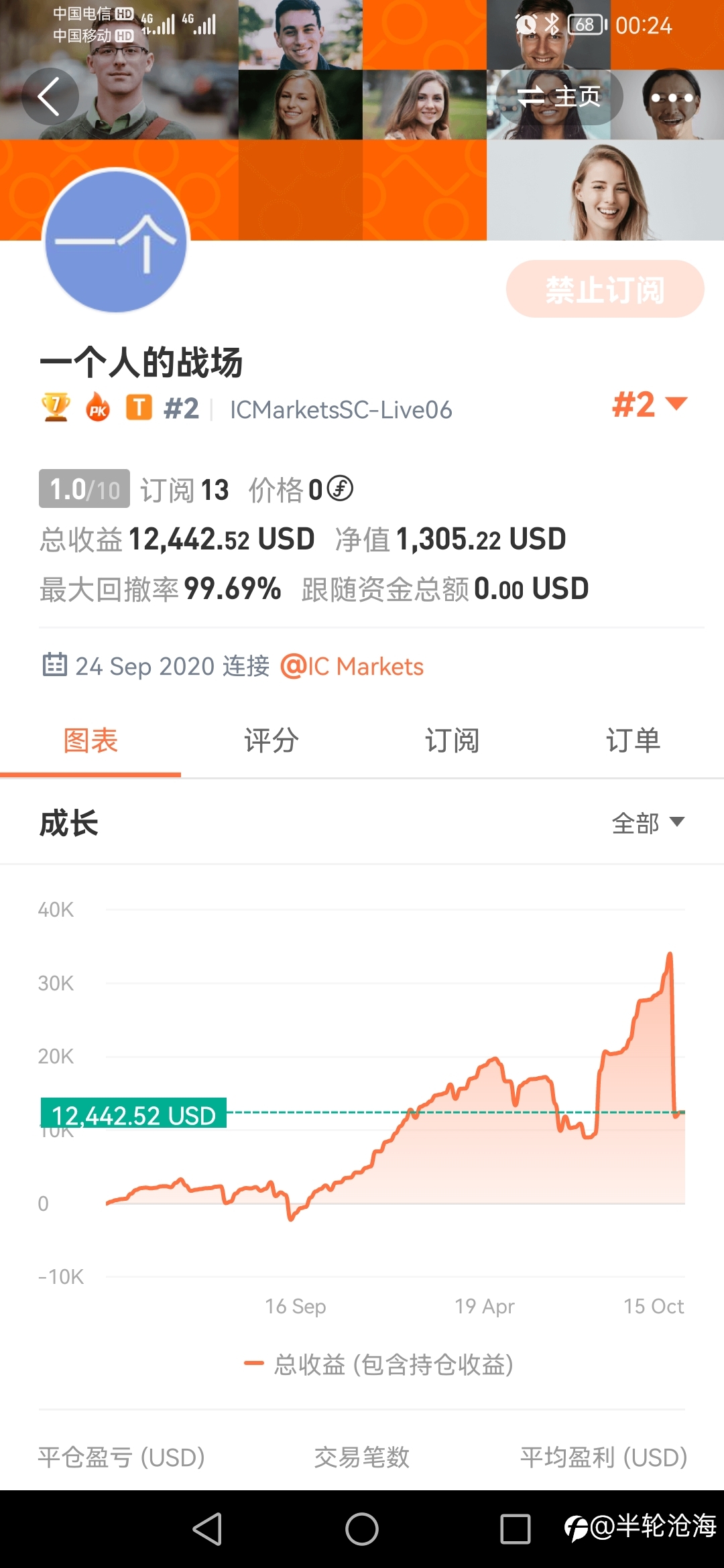
Task: Tap the gold trophy badge icon
Action: (x=56, y=407)
